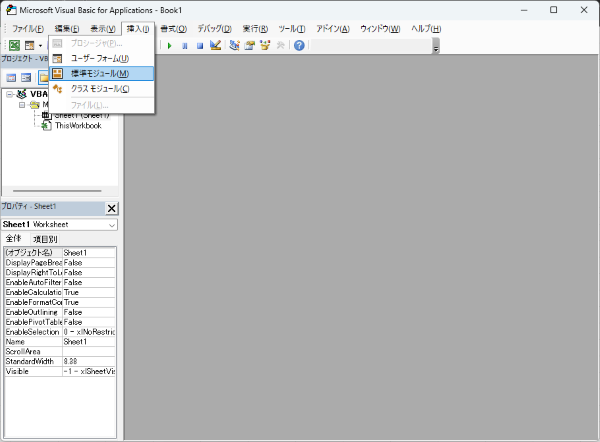Switch to the 全体 properties tab
This screenshot has width=600, height=442.
coord(13,239)
